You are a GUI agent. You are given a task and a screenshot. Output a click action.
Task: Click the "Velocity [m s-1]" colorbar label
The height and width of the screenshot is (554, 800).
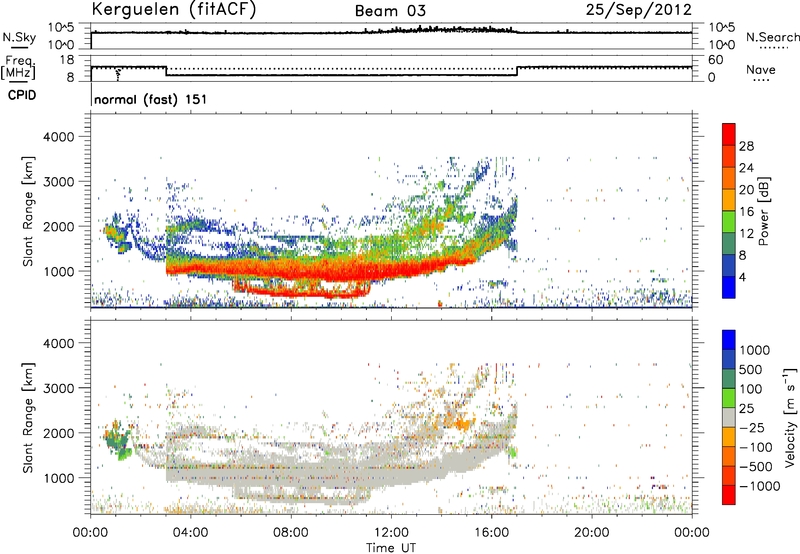tap(790, 417)
